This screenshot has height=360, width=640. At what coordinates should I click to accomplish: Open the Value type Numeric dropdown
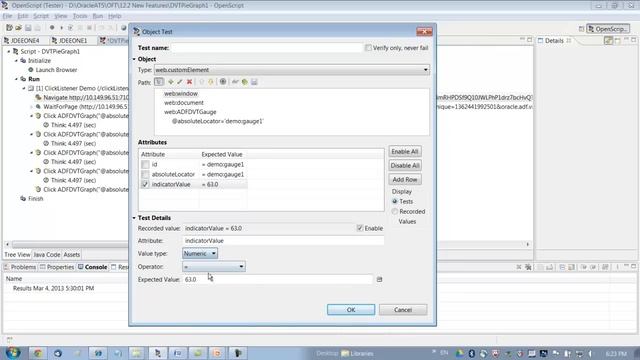tap(200, 253)
